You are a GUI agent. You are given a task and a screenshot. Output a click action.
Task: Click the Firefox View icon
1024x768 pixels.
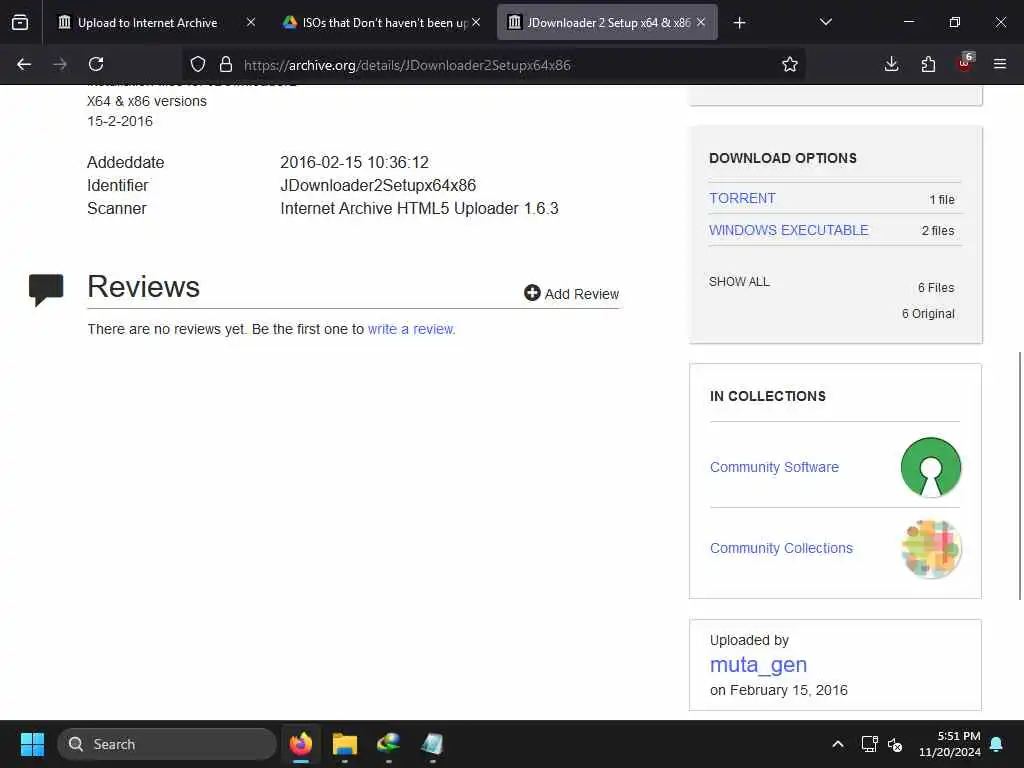pos(20,23)
